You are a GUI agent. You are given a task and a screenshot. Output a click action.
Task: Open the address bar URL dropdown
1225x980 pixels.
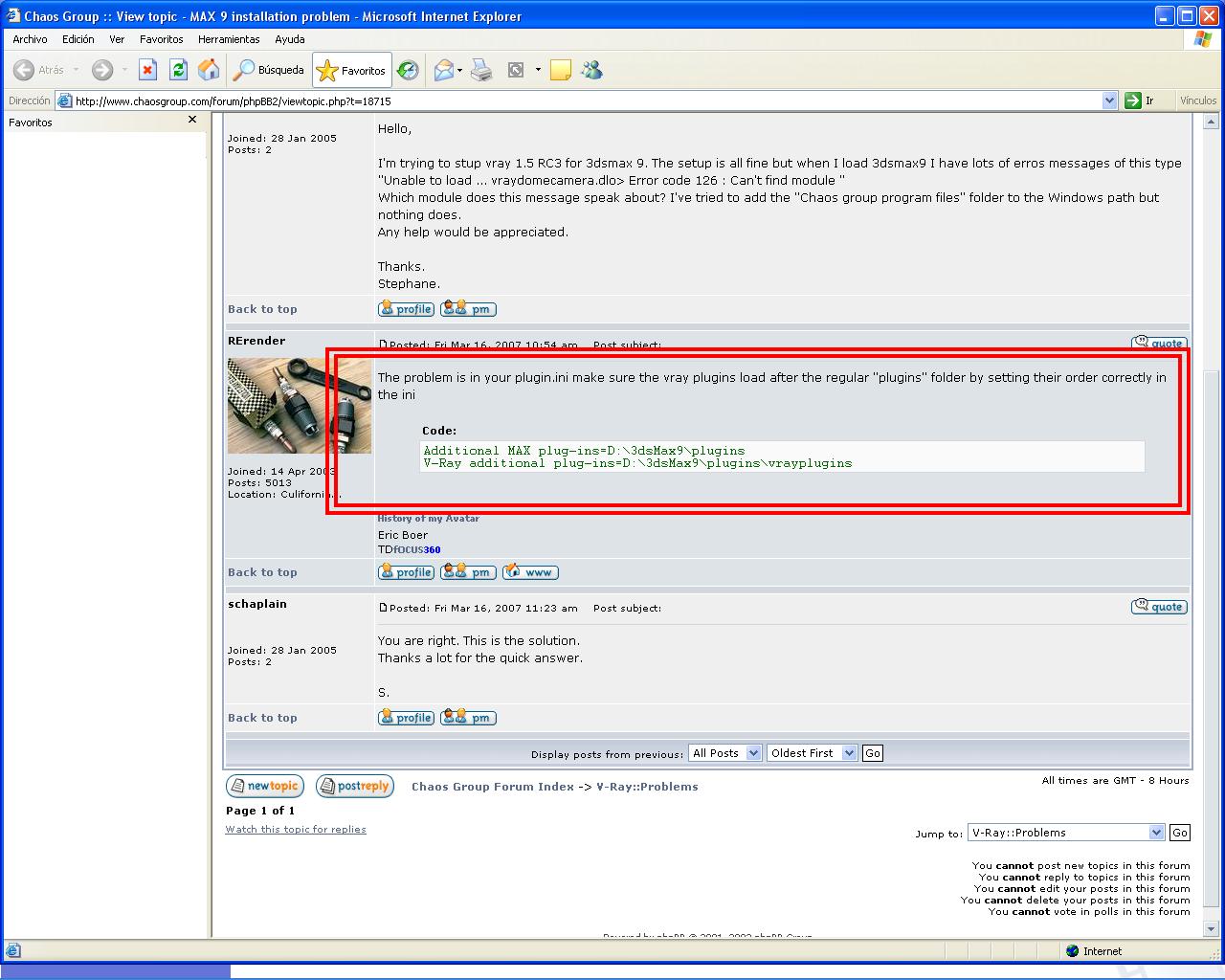(x=1109, y=100)
